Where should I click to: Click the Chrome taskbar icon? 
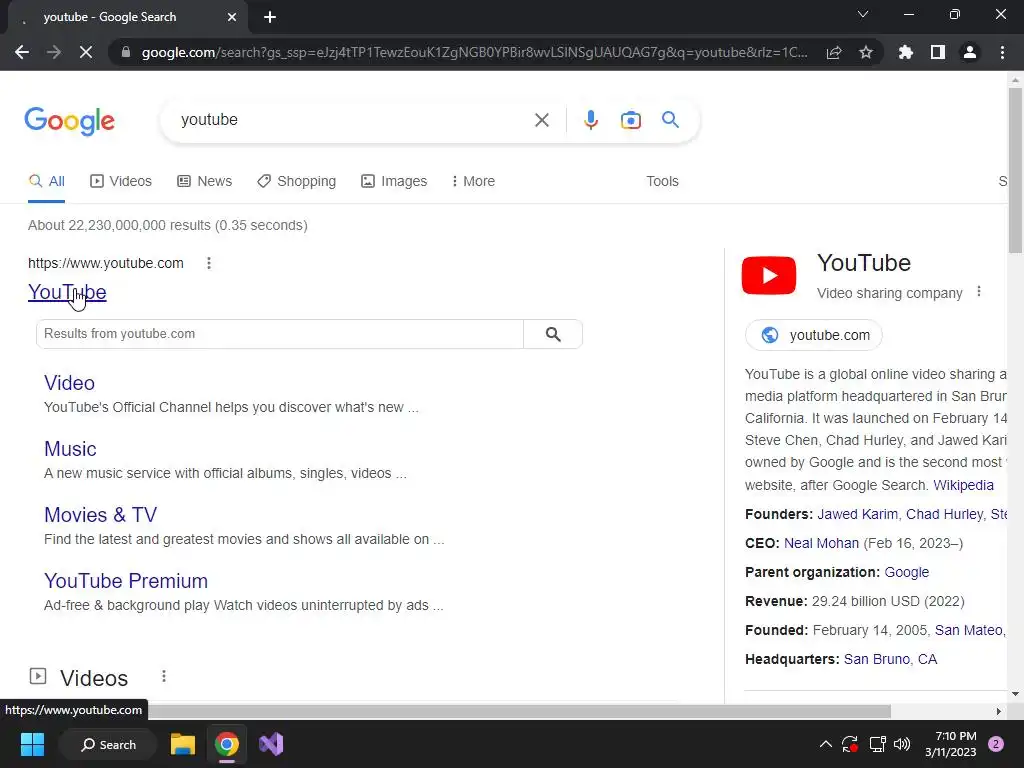point(227,744)
